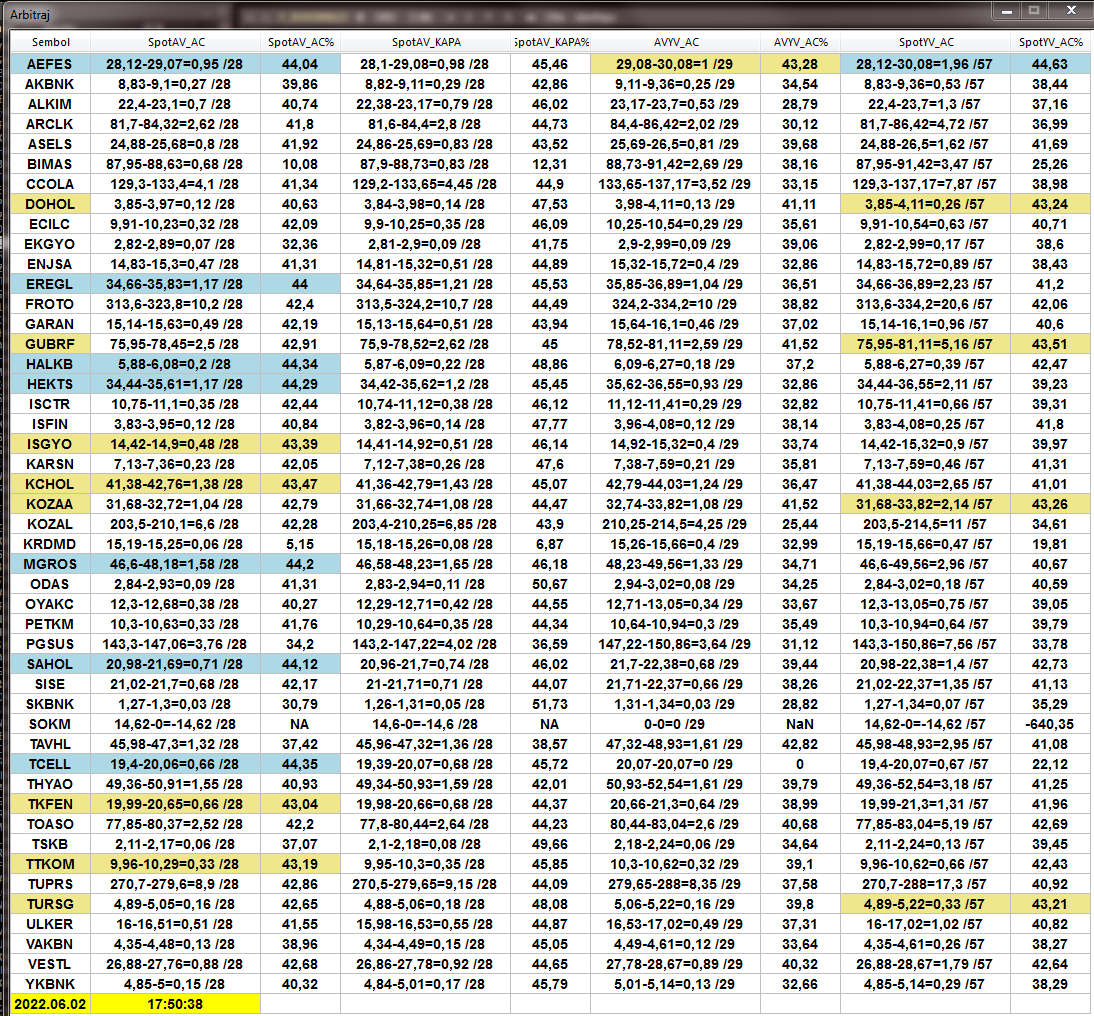The height and width of the screenshot is (1016, 1094).
Task: Click the AVYV_AC% column header
Action: coord(800,42)
